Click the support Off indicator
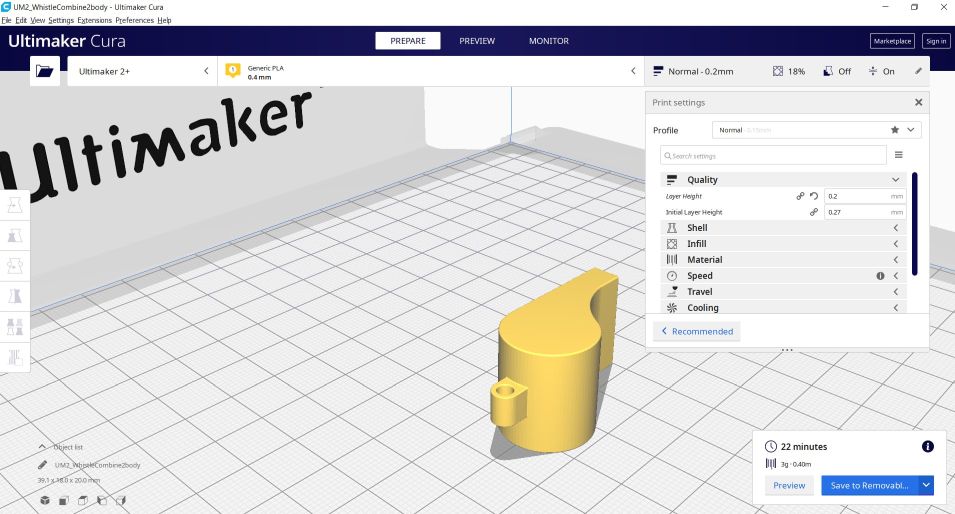 tap(837, 71)
